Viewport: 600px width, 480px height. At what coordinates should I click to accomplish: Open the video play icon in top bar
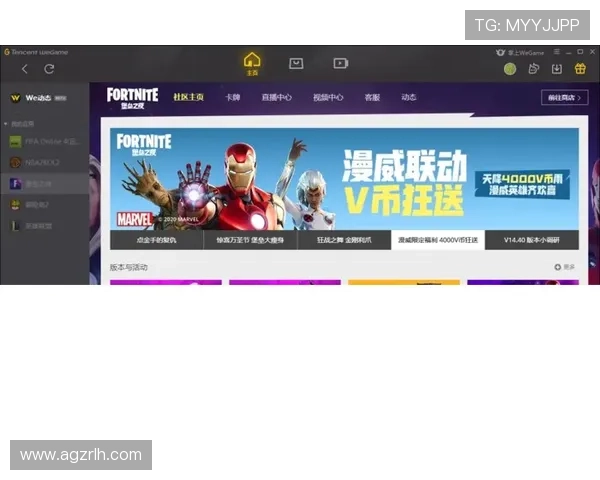coord(341,63)
